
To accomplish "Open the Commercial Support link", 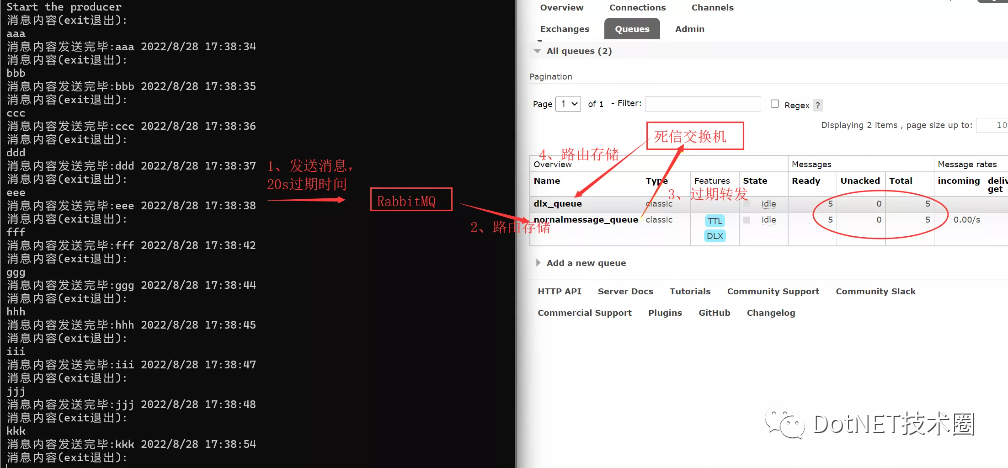I will [x=584, y=313].
